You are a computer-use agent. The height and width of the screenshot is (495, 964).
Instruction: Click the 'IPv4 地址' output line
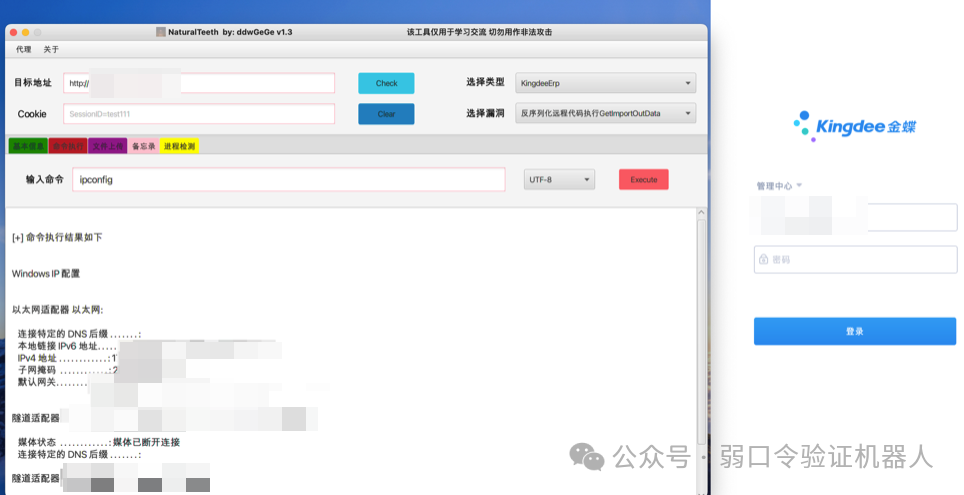(68, 358)
